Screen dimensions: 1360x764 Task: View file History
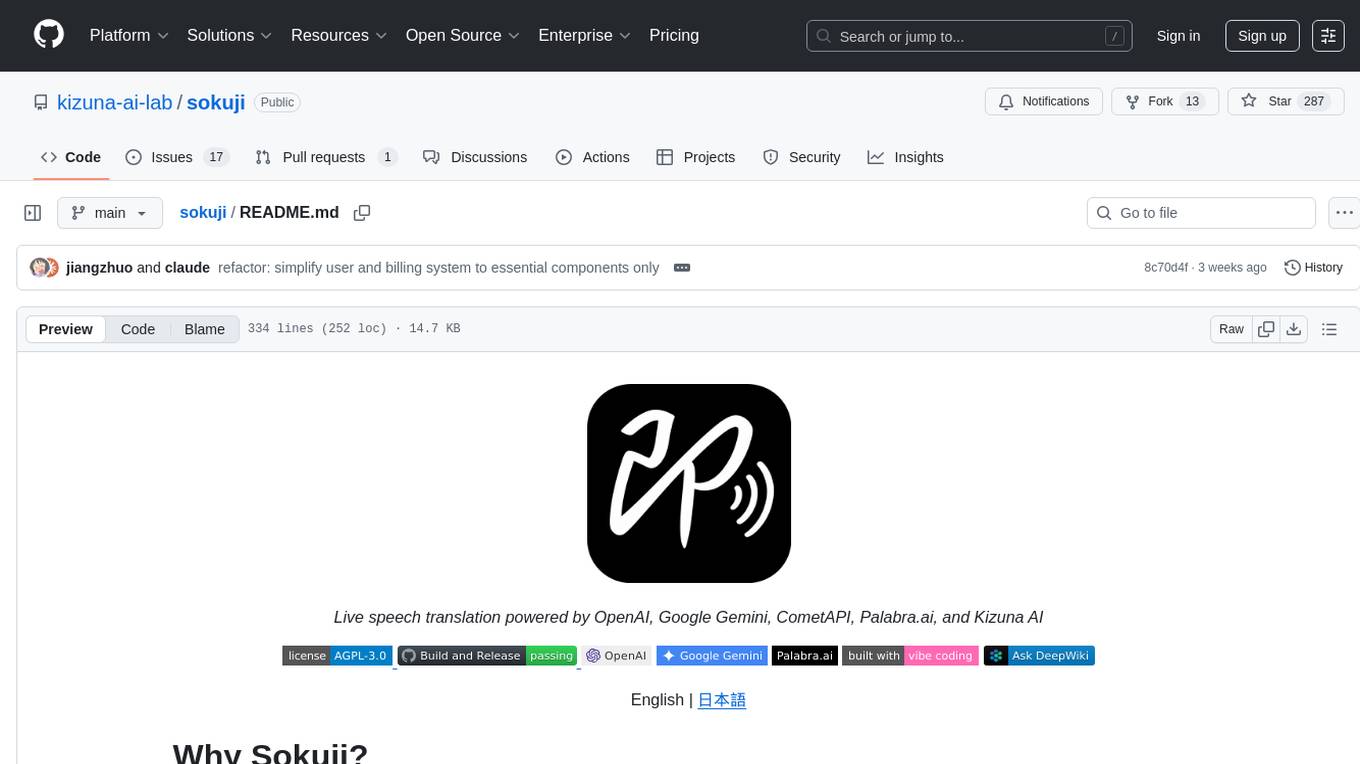click(1313, 267)
